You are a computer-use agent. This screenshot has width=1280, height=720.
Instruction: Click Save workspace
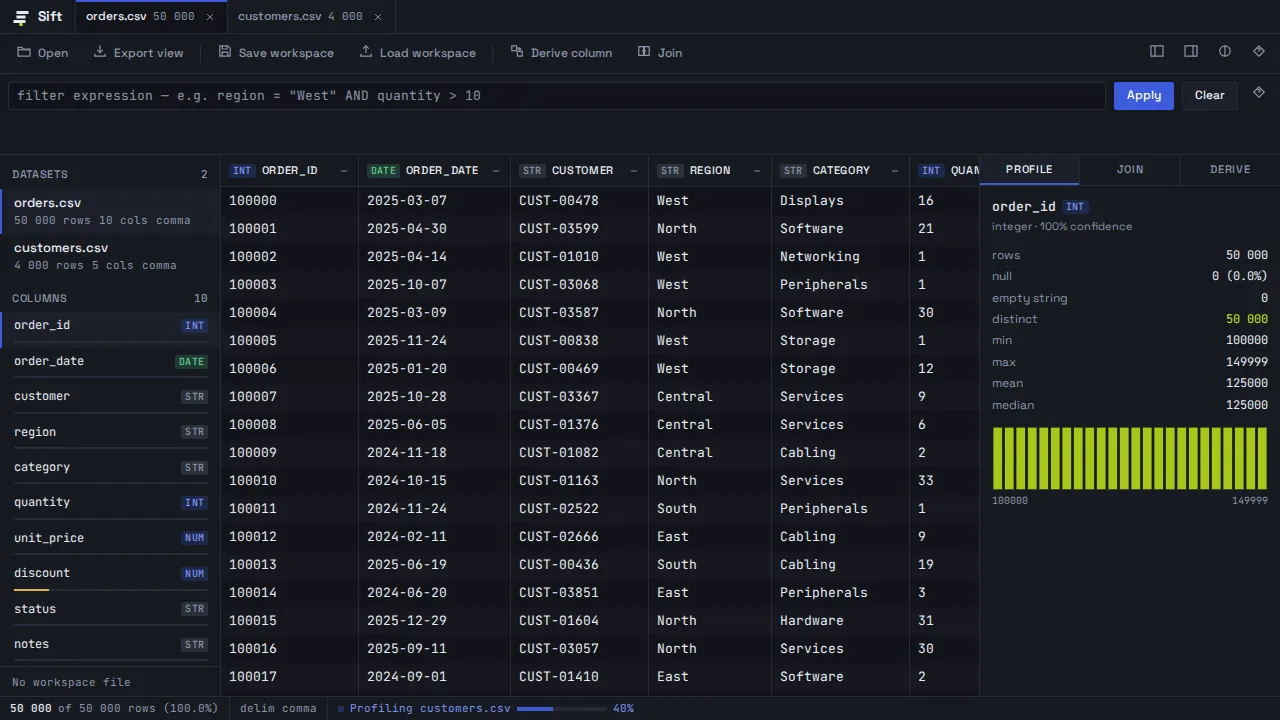point(276,52)
